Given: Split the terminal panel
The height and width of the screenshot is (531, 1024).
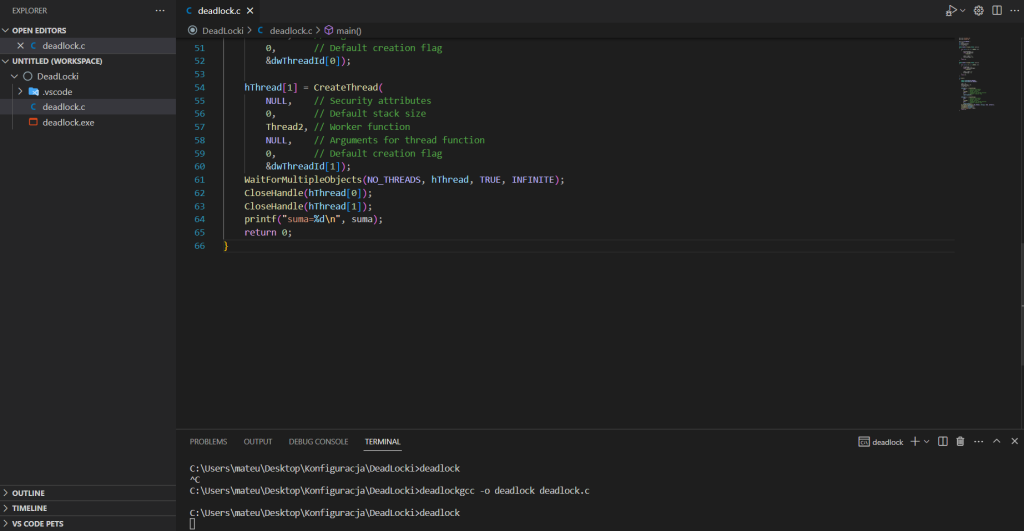Looking at the screenshot, I should (x=943, y=441).
